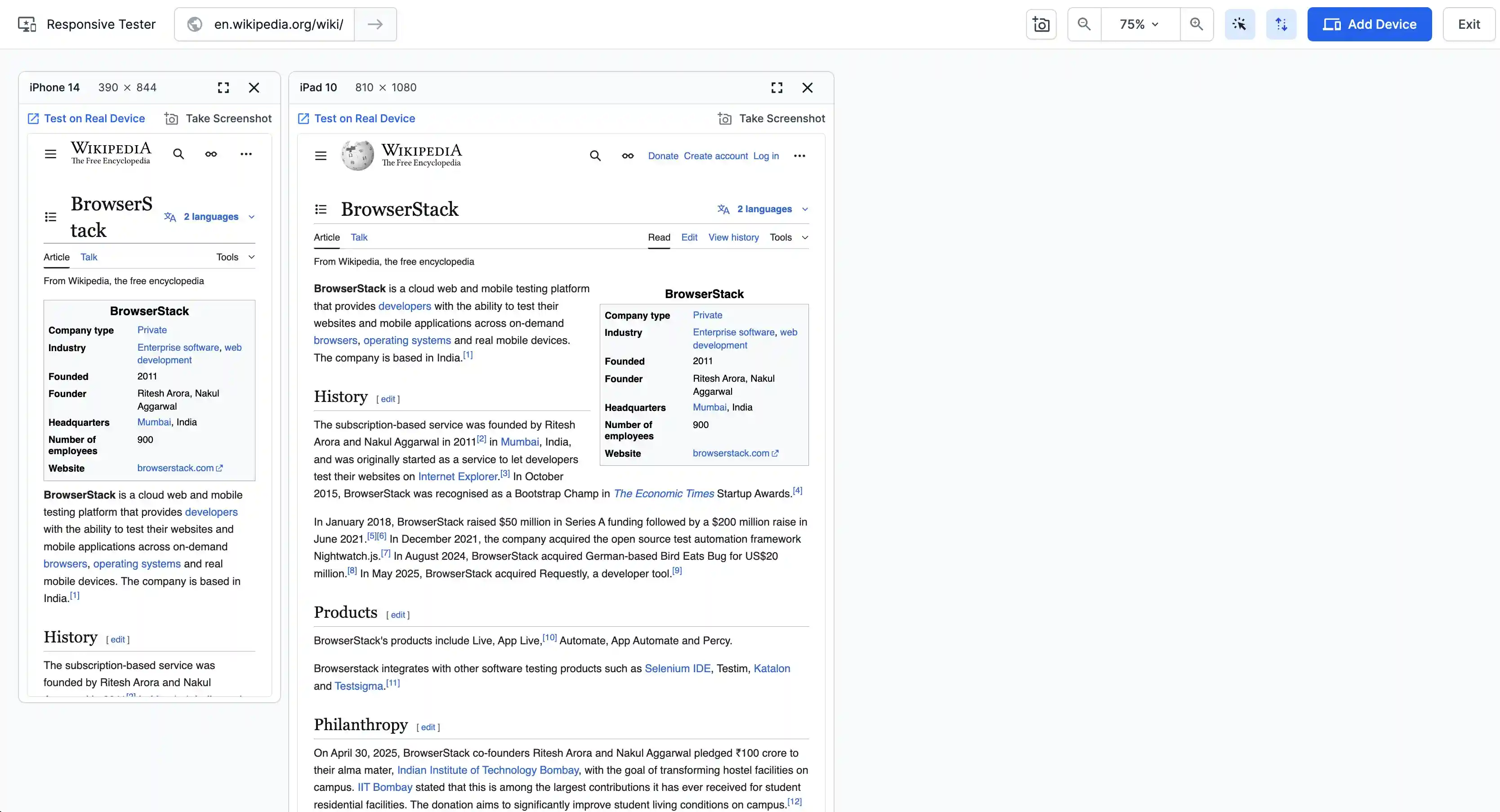Open the appearance eye icon menu on iPad preview
The image size is (1500, 812).
coord(628,156)
